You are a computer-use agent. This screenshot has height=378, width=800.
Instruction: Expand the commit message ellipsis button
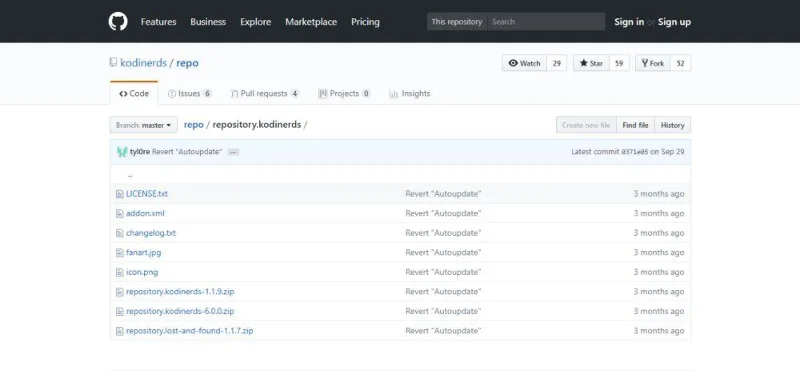[233, 152]
